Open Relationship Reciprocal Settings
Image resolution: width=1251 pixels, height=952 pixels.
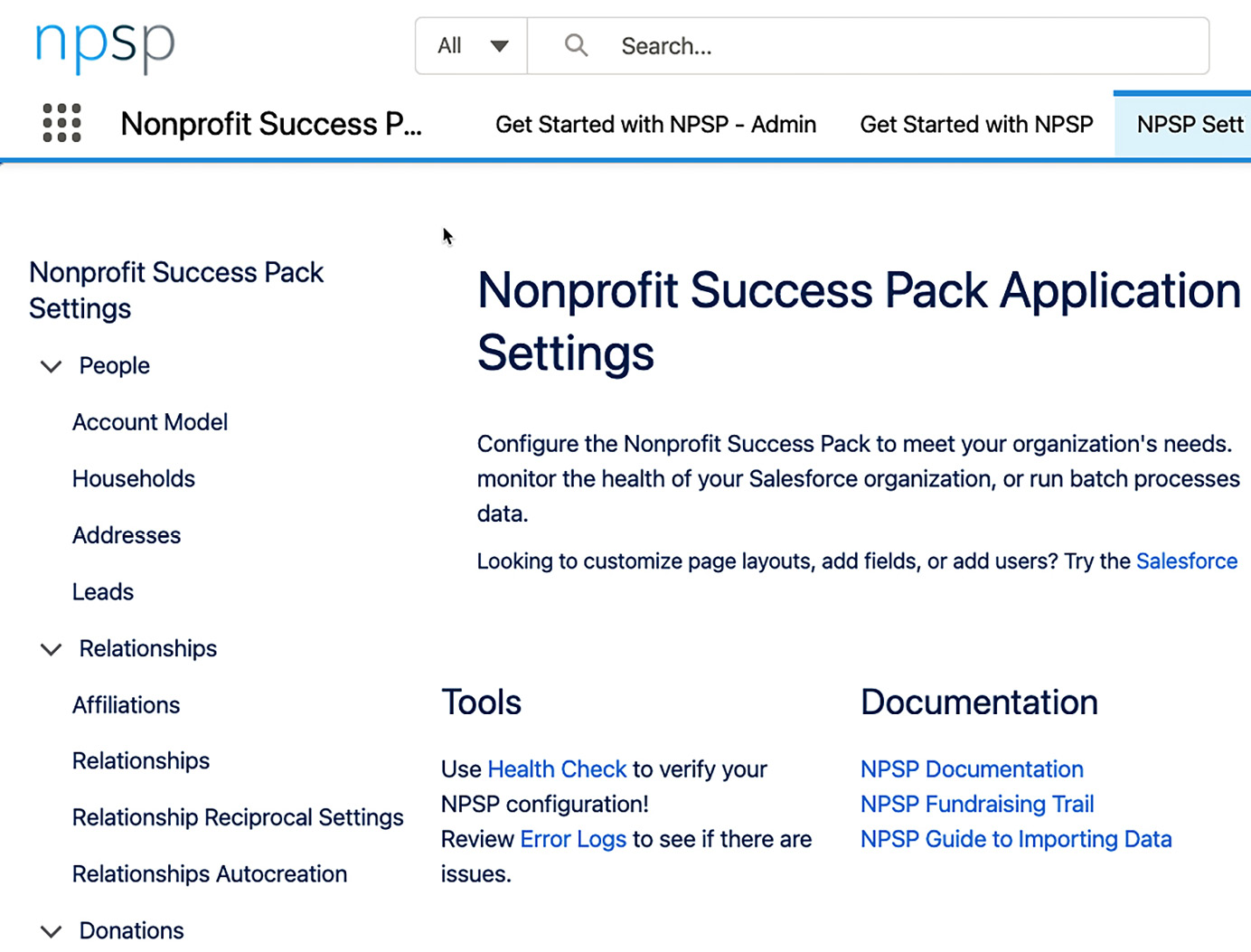238,817
